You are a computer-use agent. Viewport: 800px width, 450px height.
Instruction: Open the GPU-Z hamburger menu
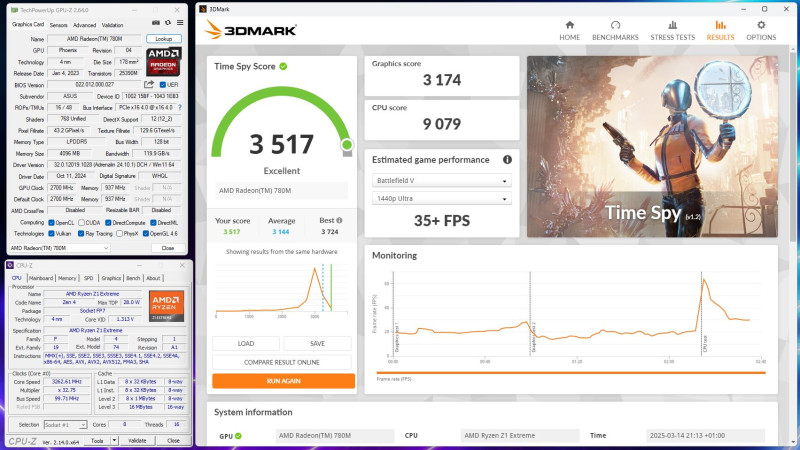tap(180, 23)
